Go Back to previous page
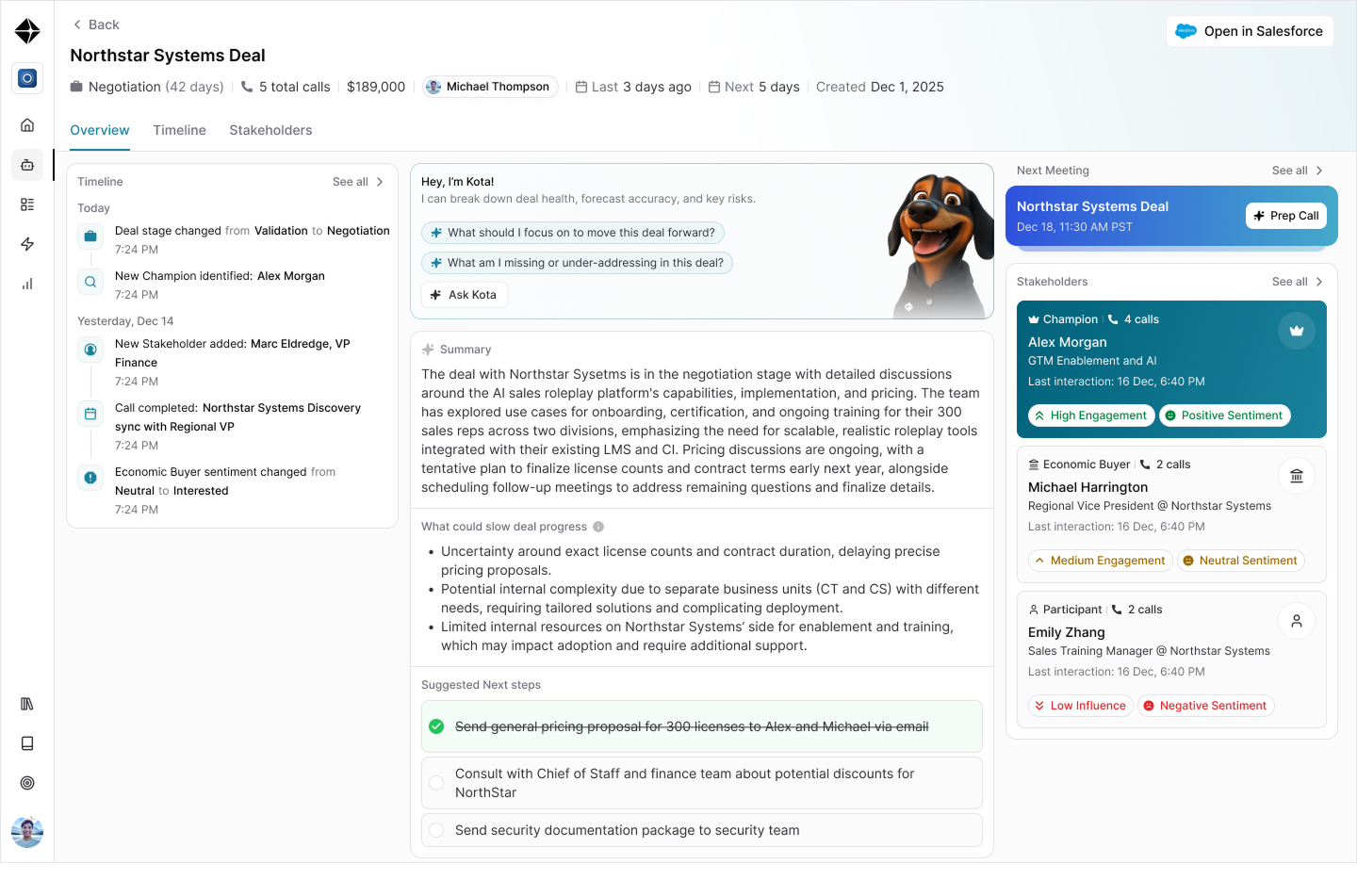 pos(96,24)
